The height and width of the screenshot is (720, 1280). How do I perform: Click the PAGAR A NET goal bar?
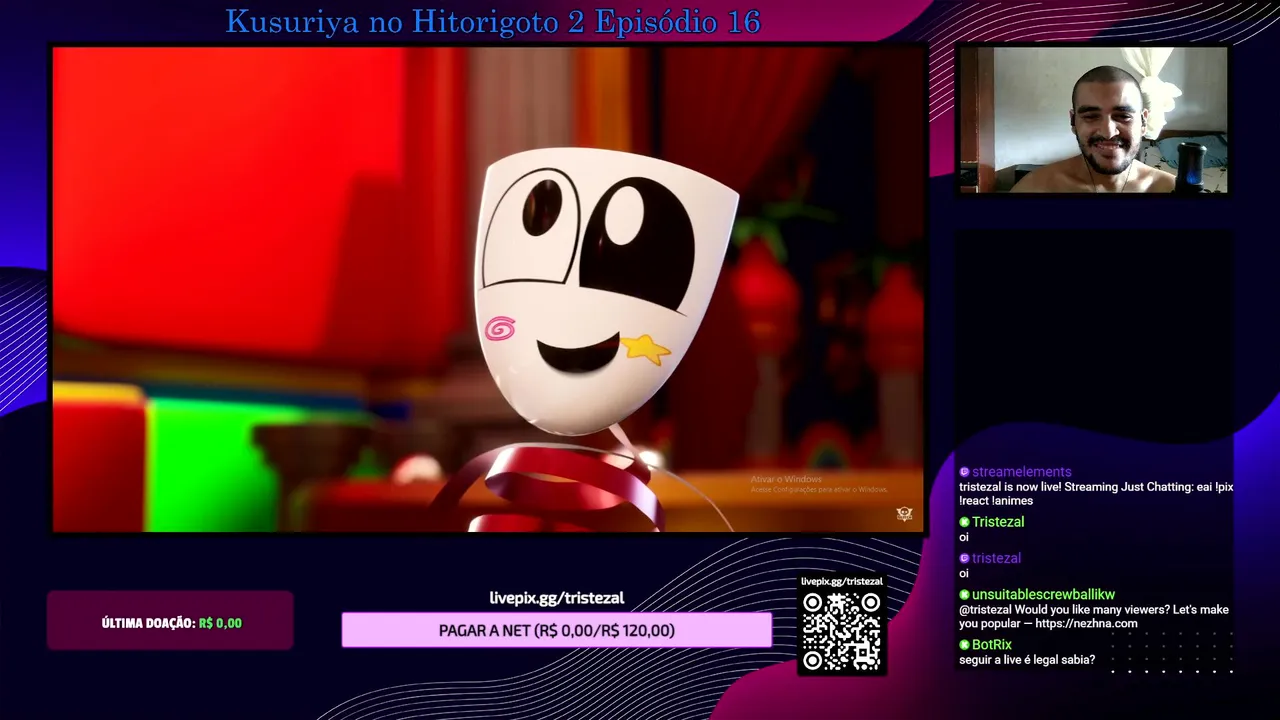[556, 630]
